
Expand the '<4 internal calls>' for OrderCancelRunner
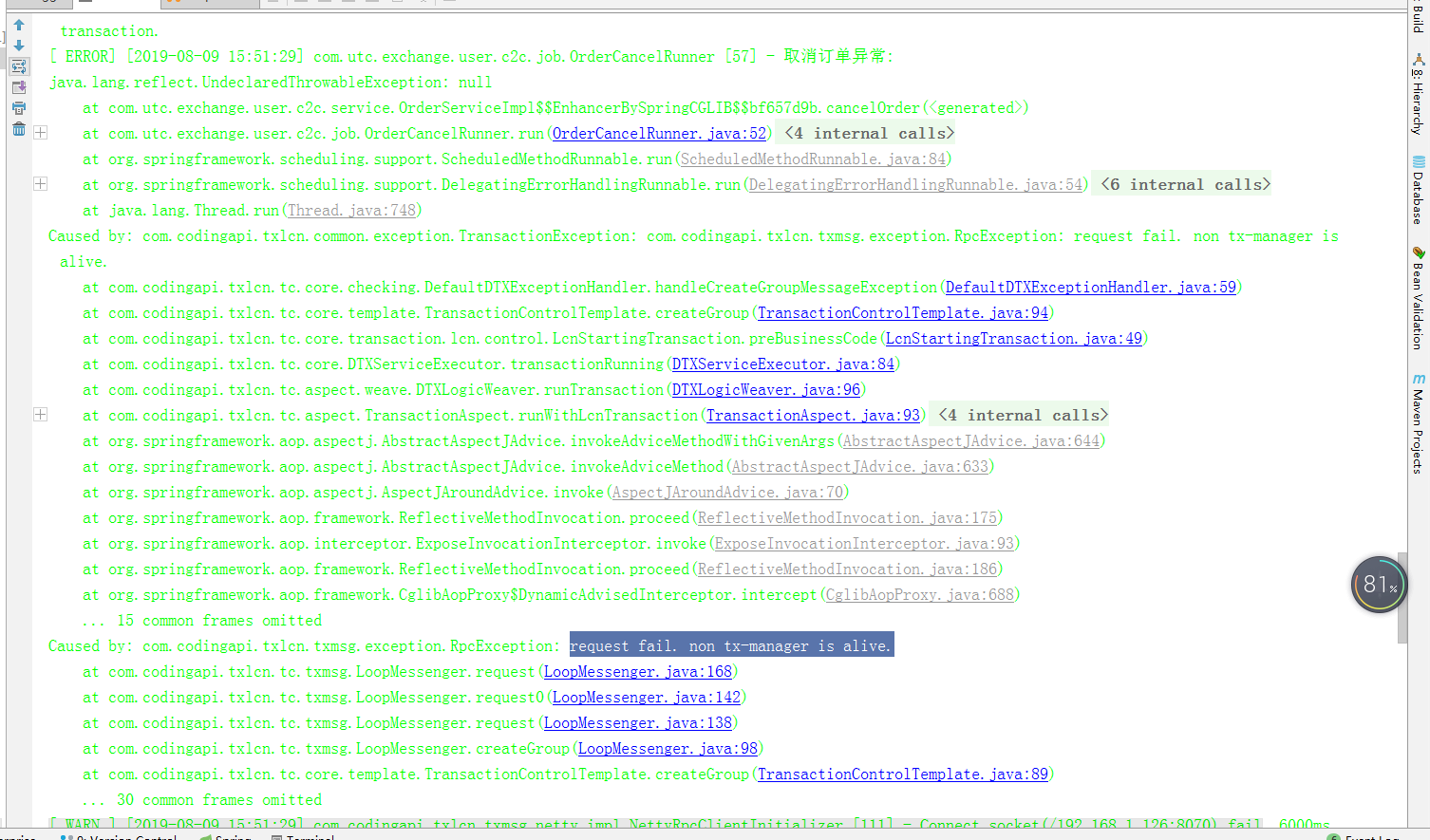(x=40, y=132)
